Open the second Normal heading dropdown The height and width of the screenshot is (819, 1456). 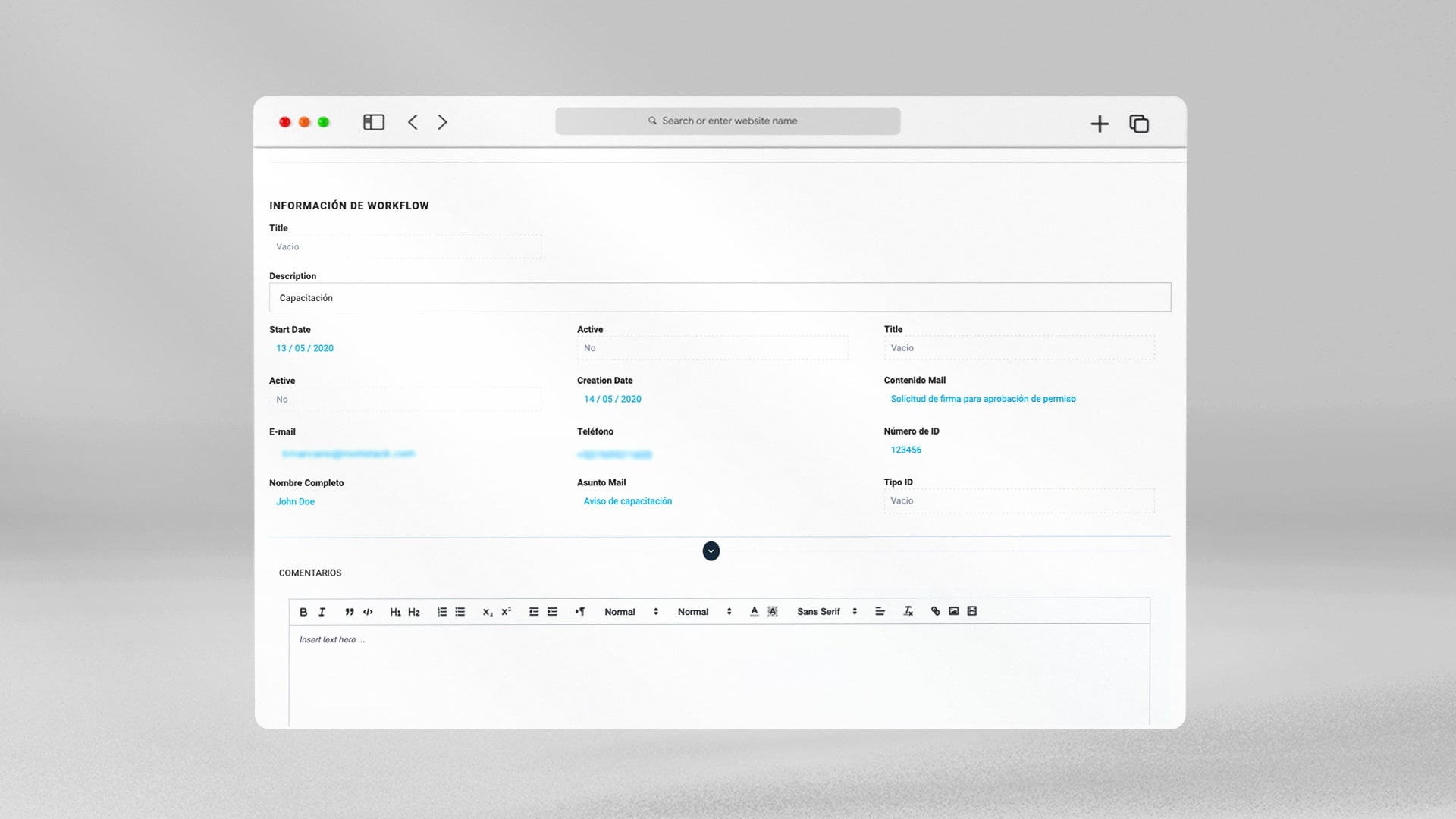pos(705,612)
